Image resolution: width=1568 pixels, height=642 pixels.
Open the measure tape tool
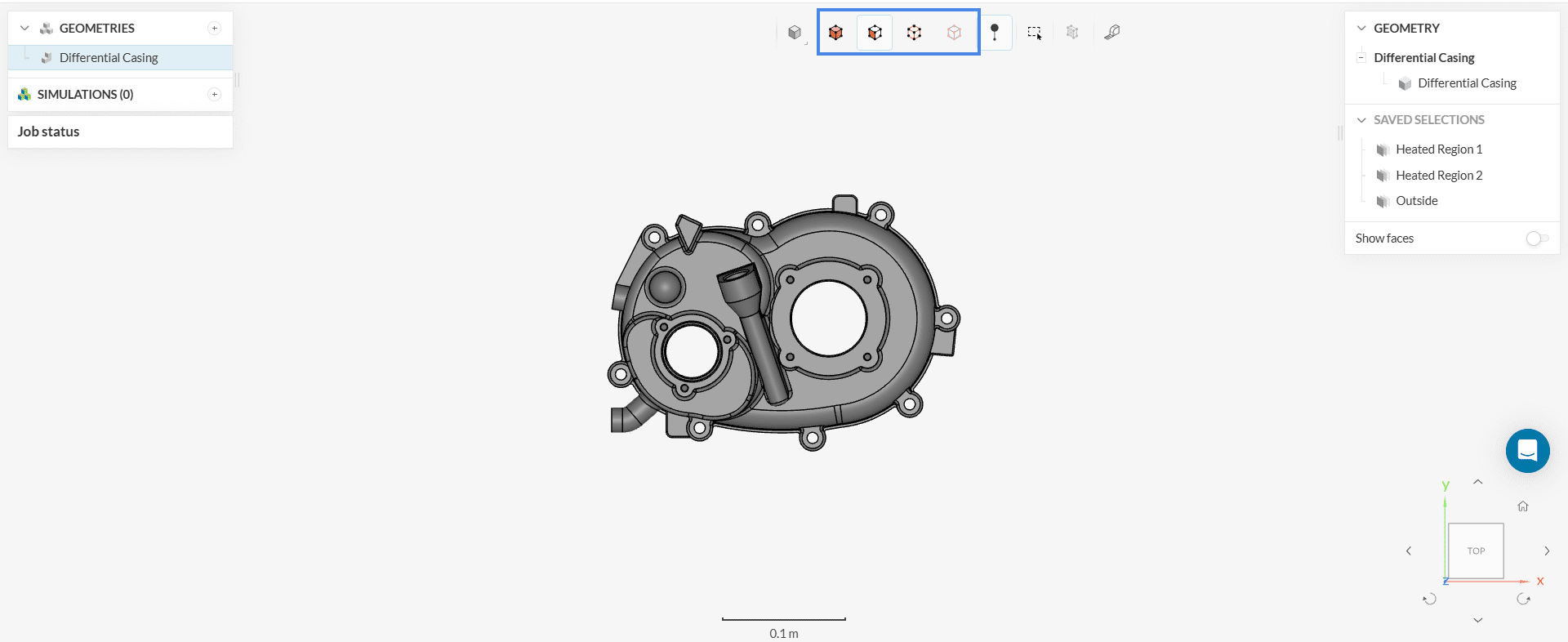pos(1111,33)
